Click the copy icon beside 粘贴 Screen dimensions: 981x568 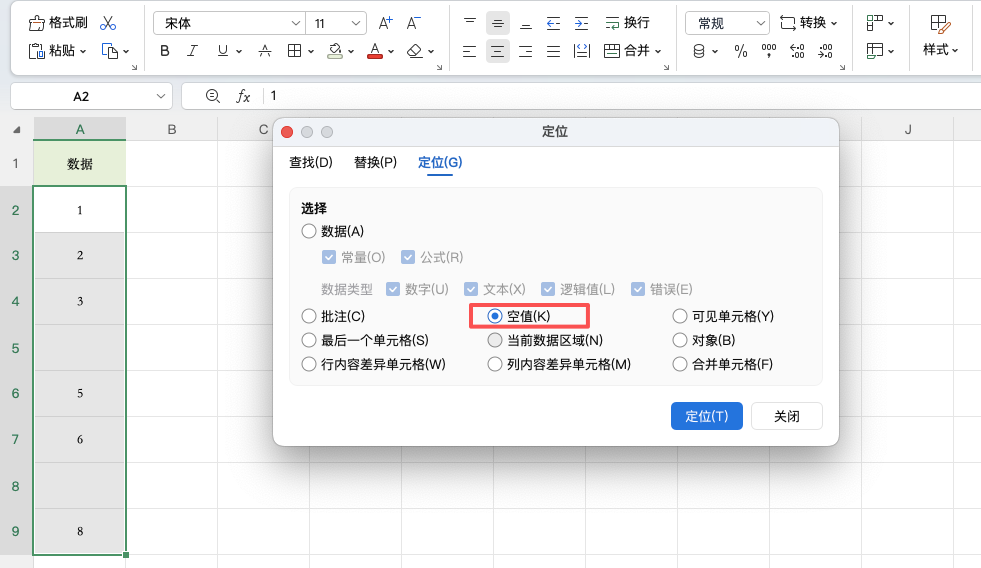[x=110, y=51]
